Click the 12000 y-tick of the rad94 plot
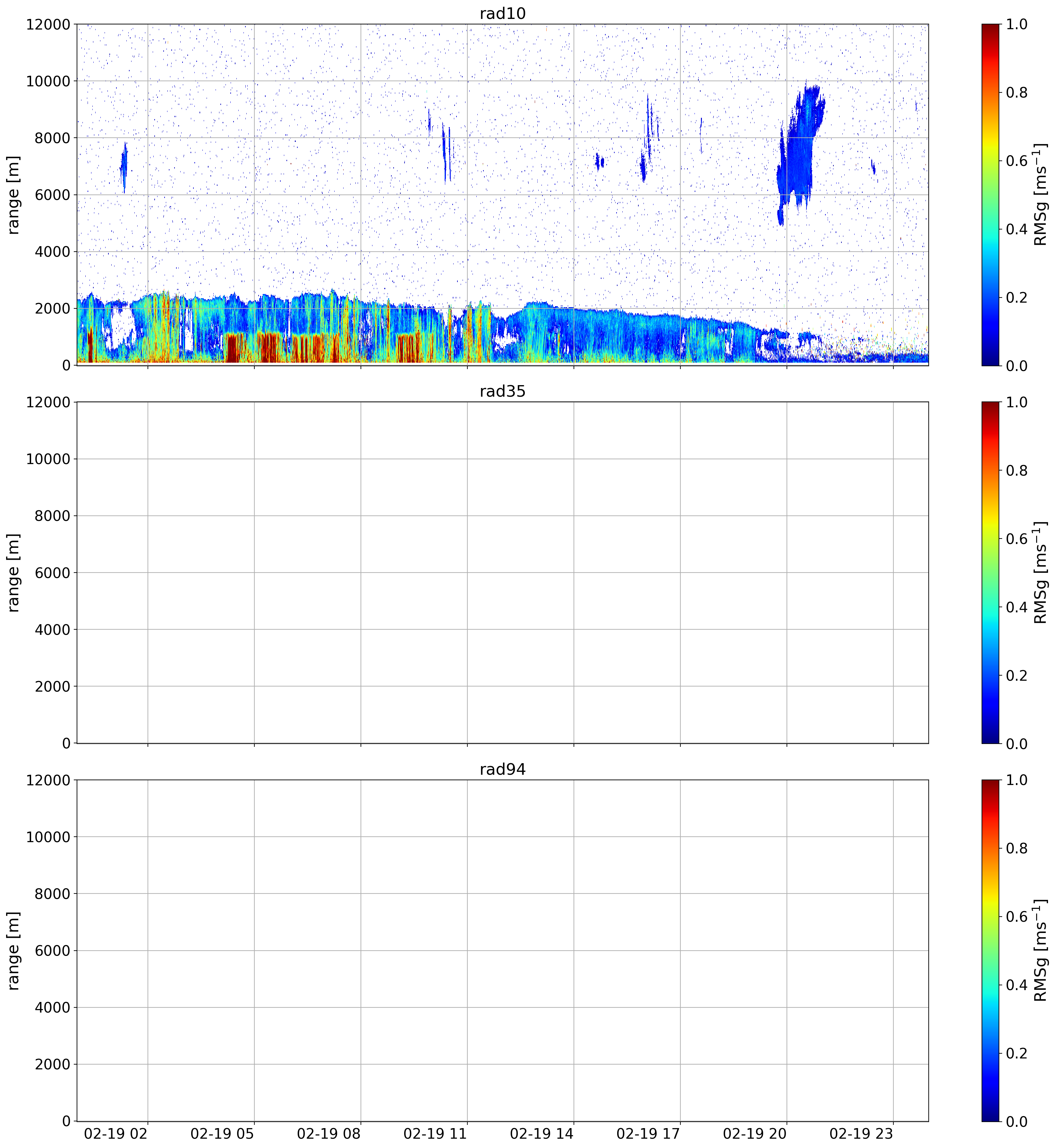This screenshot has height=1148, width=1057. [48, 781]
